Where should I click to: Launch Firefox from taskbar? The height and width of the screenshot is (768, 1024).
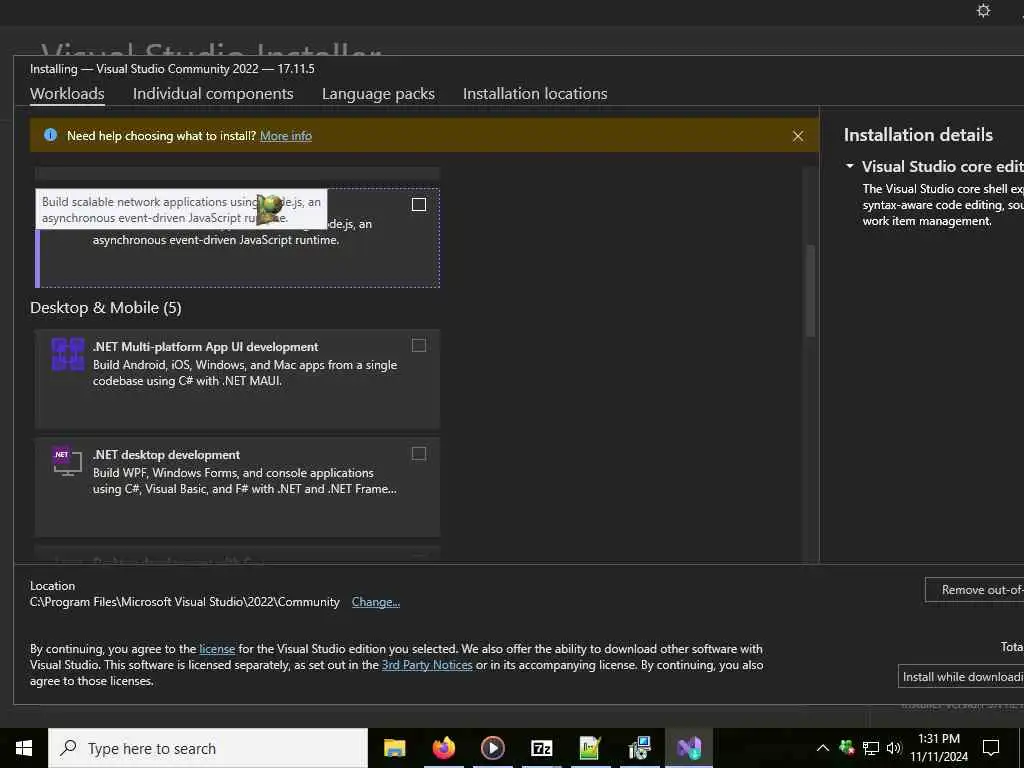(444, 748)
